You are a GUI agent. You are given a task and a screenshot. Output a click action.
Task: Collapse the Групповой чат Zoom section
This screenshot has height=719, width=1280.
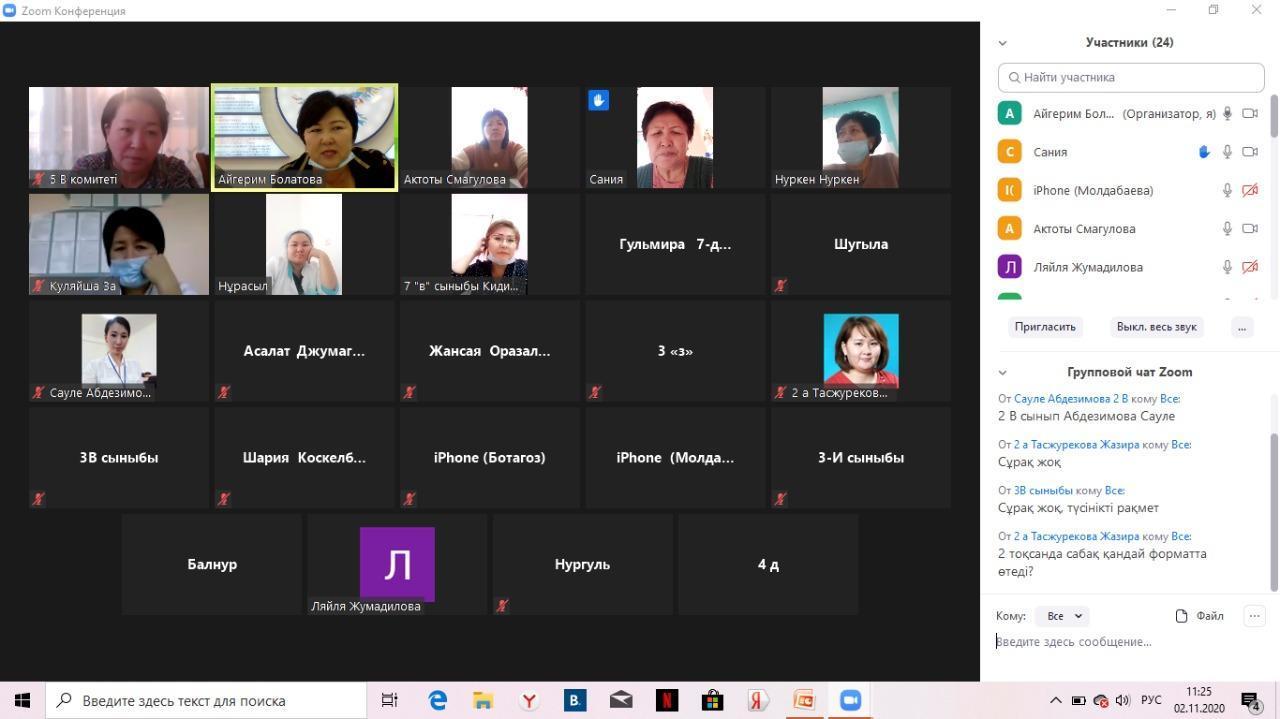pos(1002,372)
